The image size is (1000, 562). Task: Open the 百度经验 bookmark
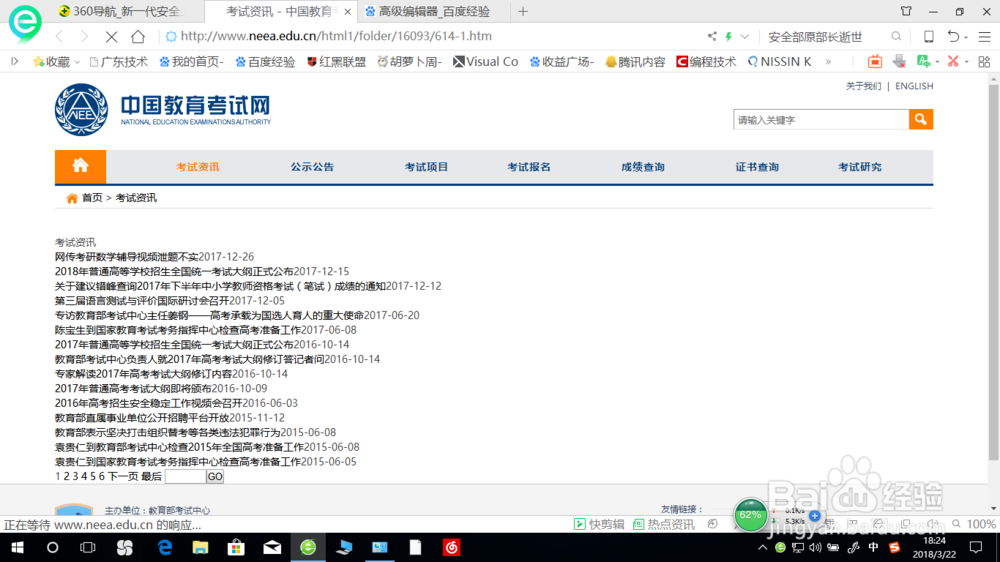click(265, 62)
